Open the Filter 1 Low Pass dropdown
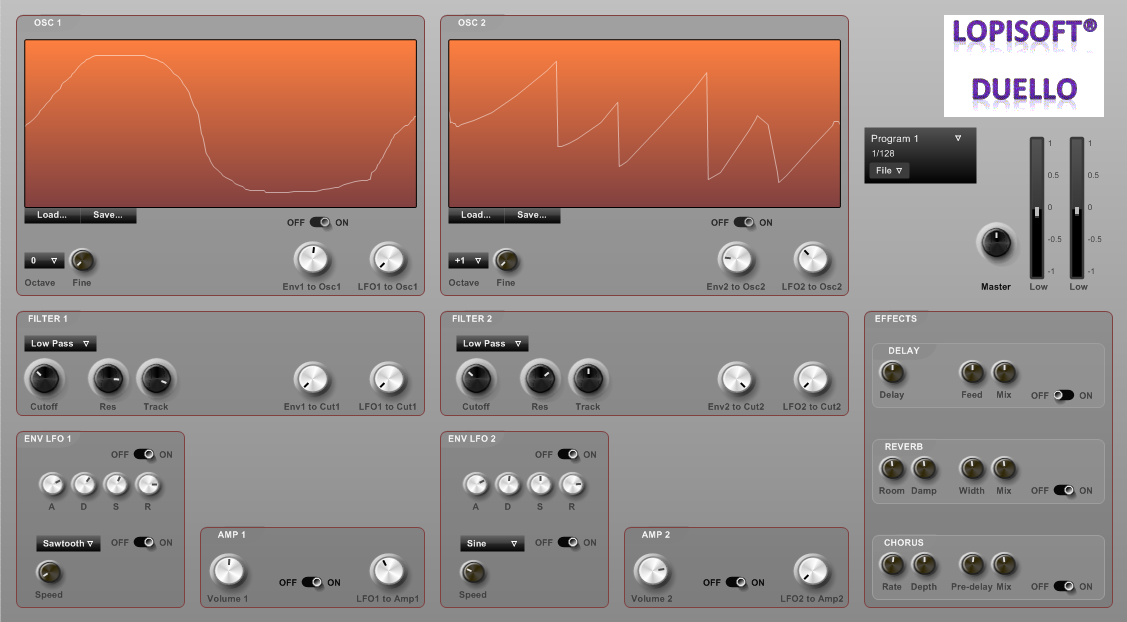 coord(61,344)
